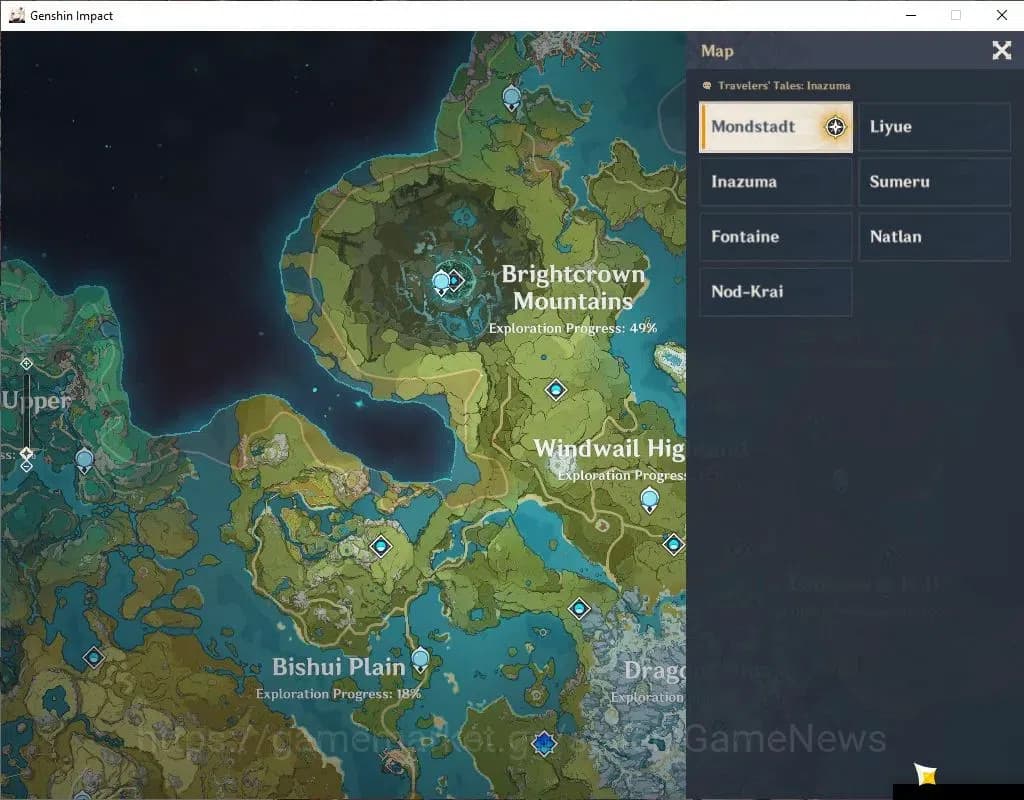Select the waypoint pin north of Brightcrown Mountains

click(511, 99)
